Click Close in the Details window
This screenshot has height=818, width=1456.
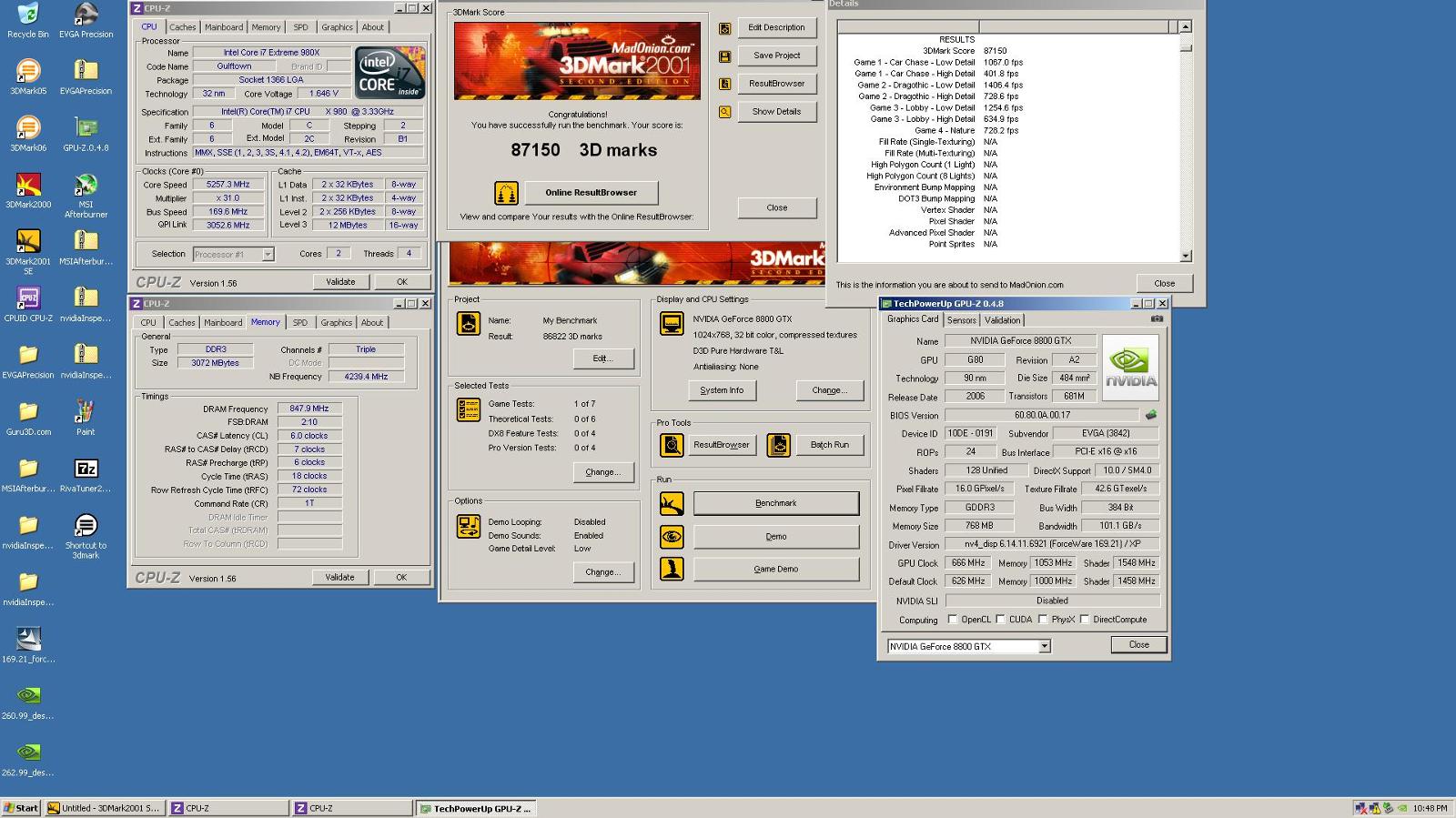pos(1164,283)
